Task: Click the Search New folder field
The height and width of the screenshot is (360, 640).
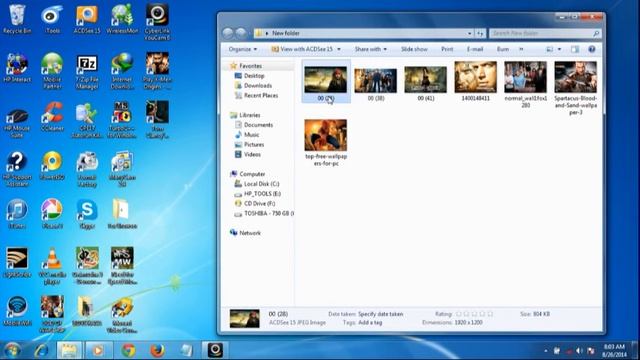Action: click(x=544, y=33)
